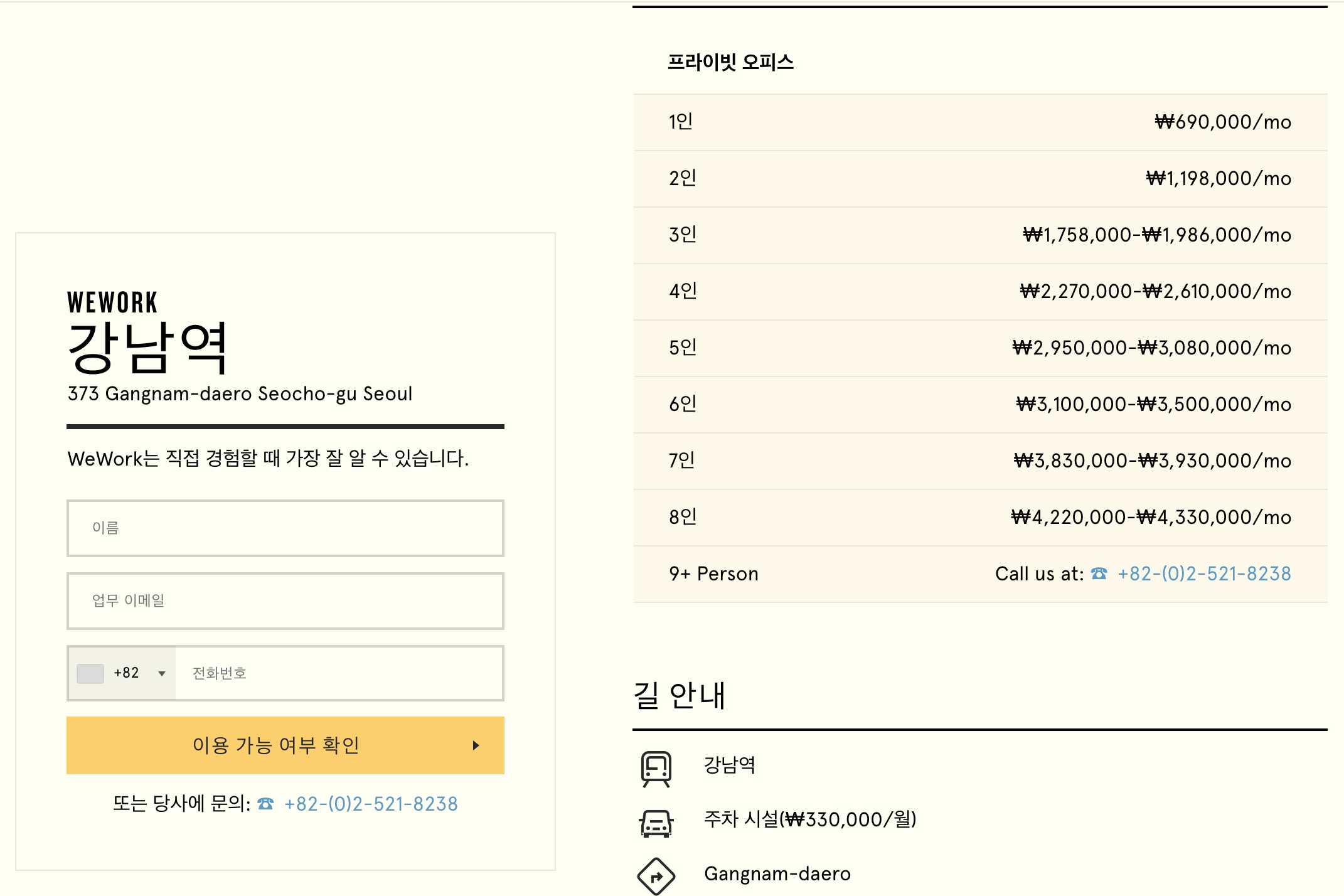Screen dimensions: 1344x896
Task: Click the phone icon under the form
Action: point(265,804)
